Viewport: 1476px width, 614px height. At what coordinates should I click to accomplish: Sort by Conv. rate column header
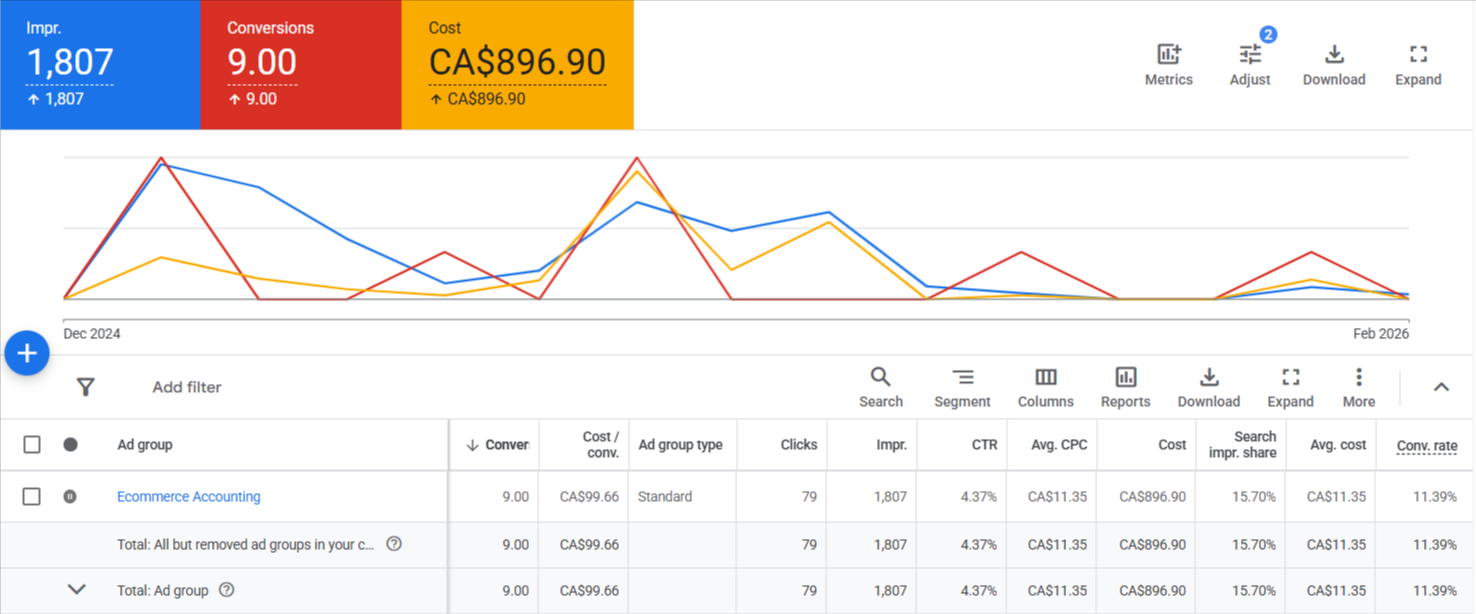pyautogui.click(x=1427, y=446)
